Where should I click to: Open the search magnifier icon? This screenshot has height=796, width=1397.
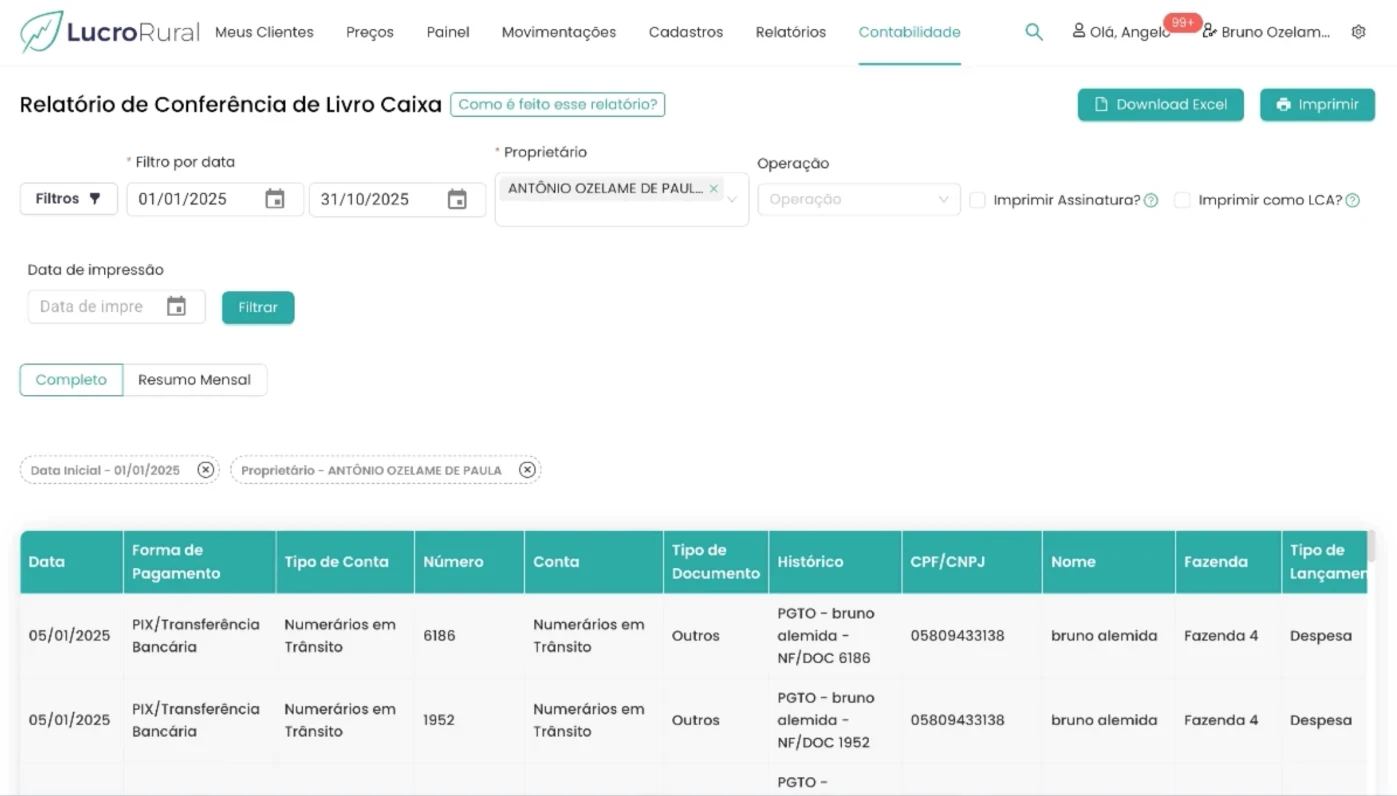(1034, 31)
